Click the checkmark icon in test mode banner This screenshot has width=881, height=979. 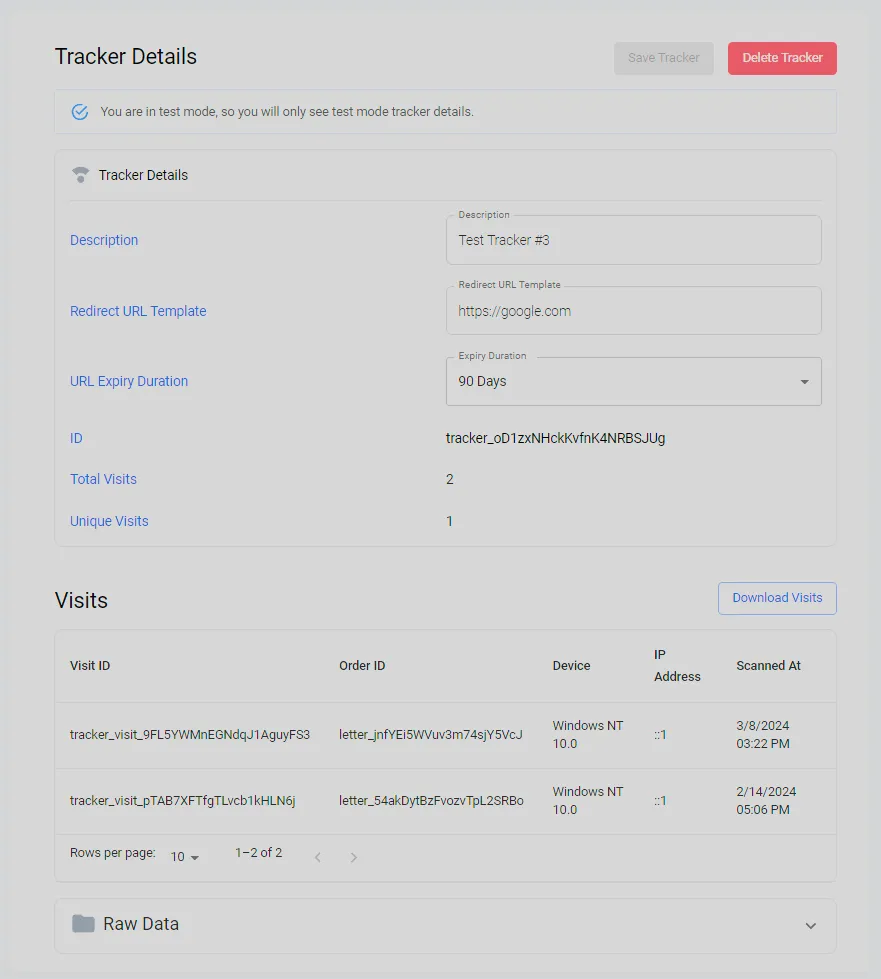coord(79,111)
